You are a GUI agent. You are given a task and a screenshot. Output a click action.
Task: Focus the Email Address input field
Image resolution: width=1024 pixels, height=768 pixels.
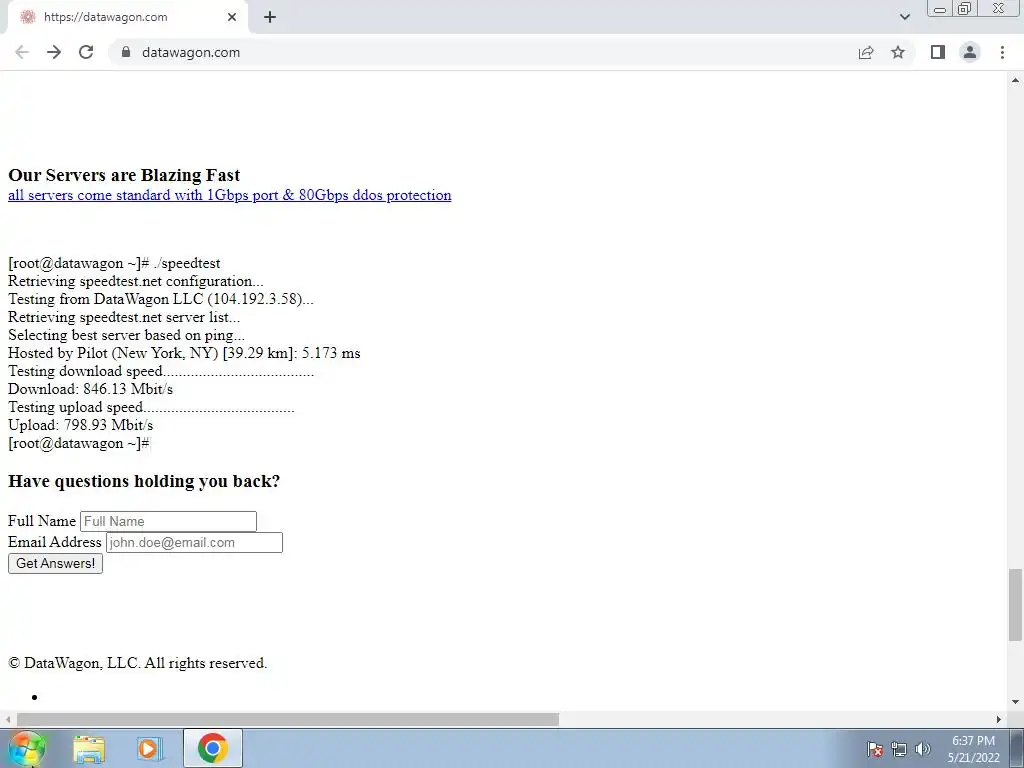195,543
